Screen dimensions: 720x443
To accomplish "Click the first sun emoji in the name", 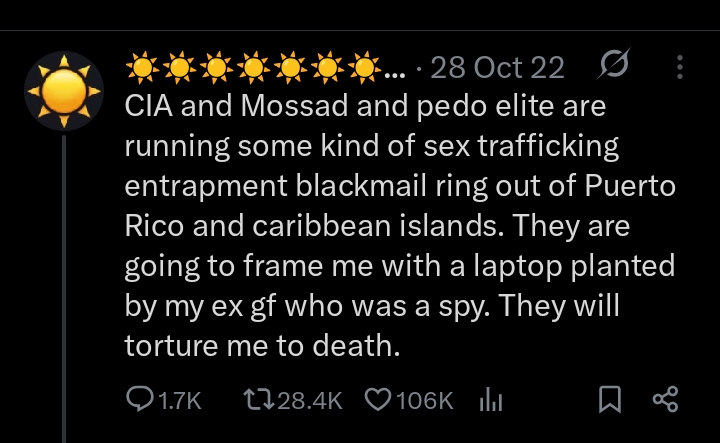I will point(144,68).
